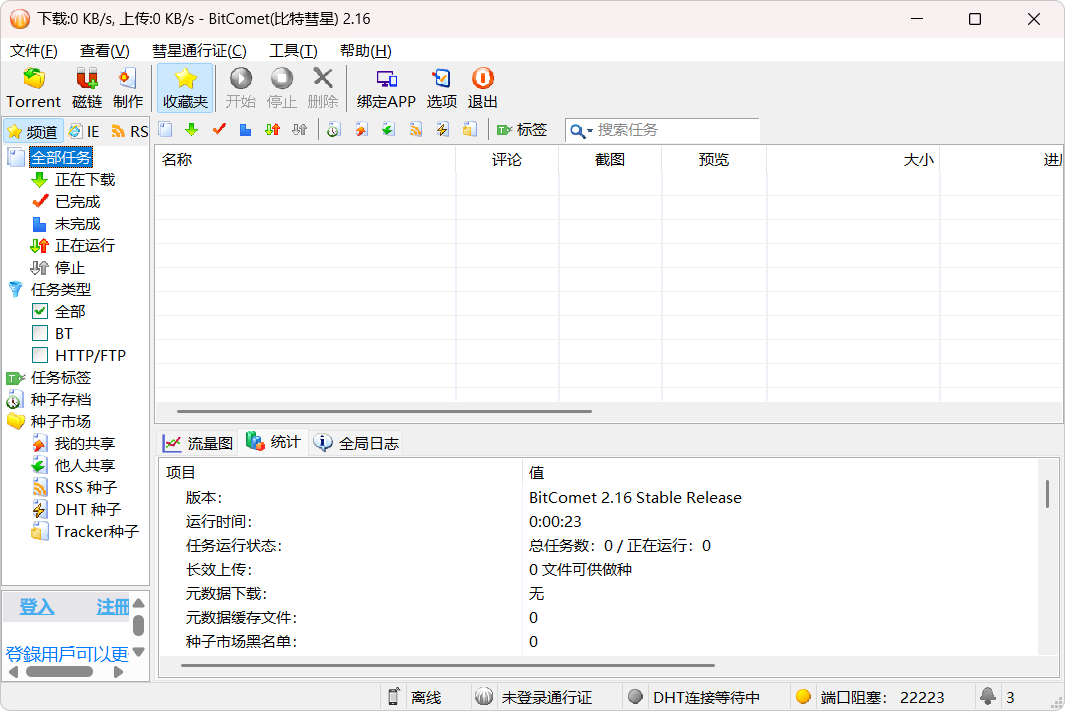Open the 帮助(H) menu
Image resolution: width=1065 pixels, height=711 pixels.
coord(365,51)
